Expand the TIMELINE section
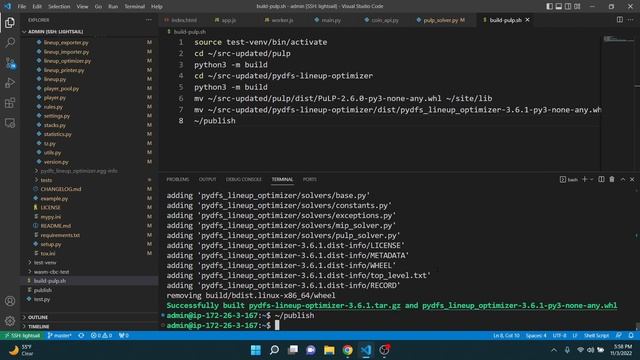The width and height of the screenshot is (640, 360). point(39,327)
